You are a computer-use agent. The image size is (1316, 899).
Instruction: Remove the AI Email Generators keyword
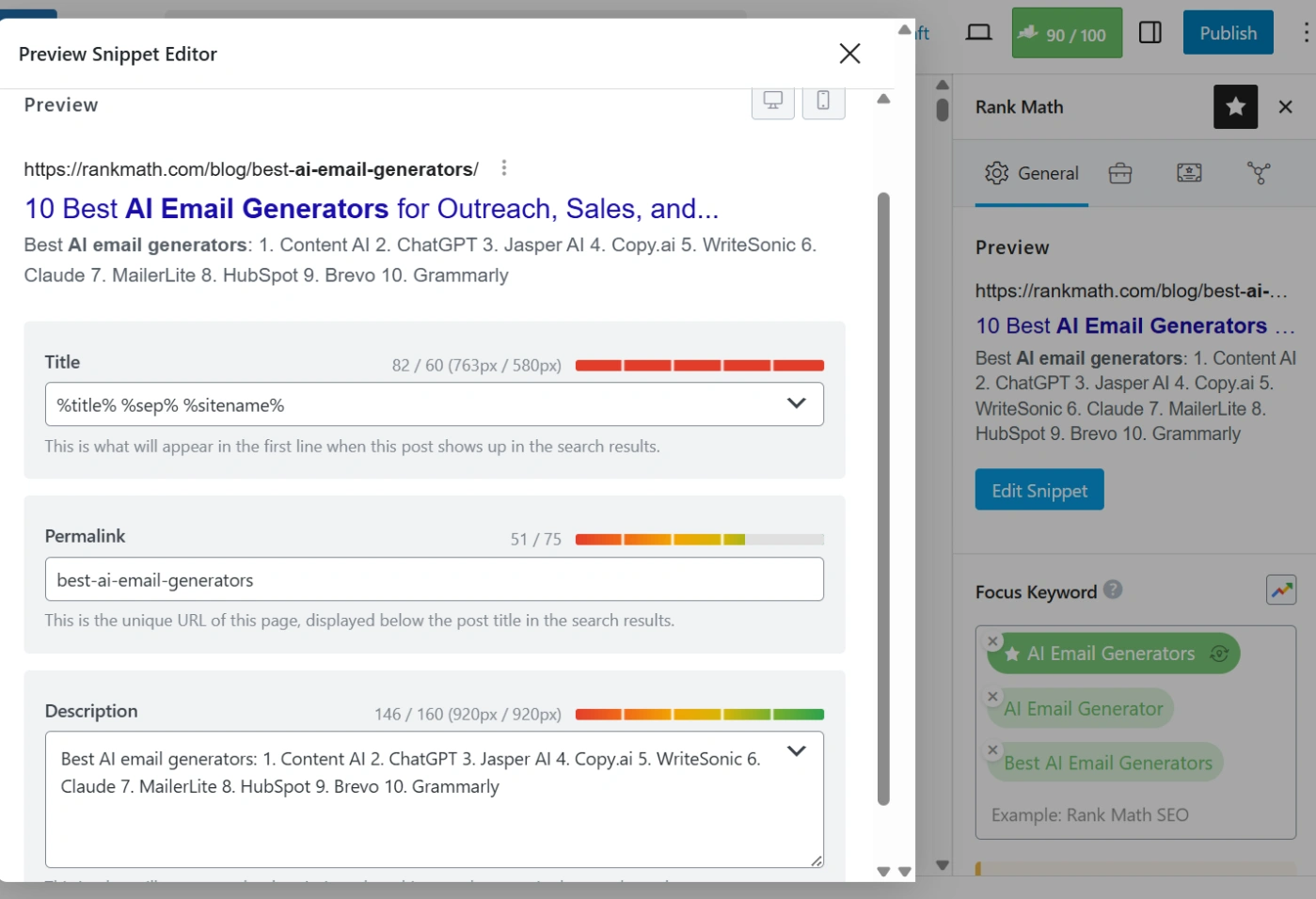(x=992, y=641)
